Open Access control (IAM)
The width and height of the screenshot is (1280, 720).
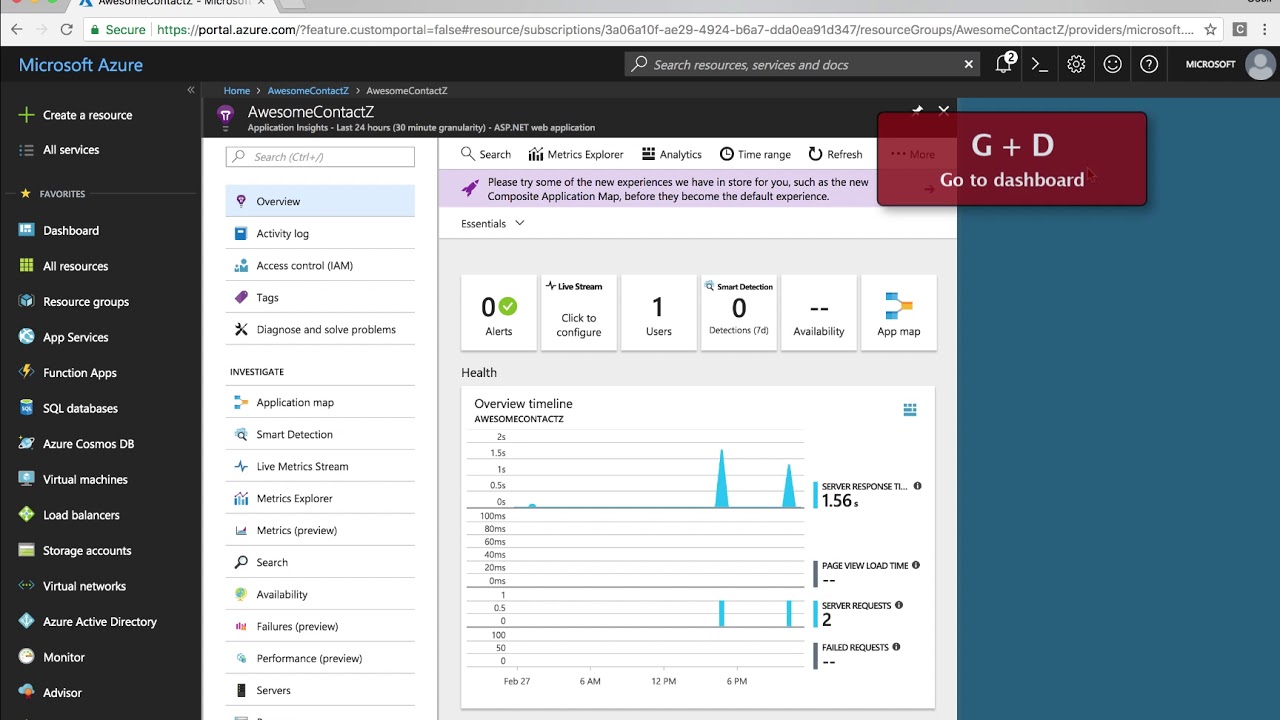coord(320,265)
